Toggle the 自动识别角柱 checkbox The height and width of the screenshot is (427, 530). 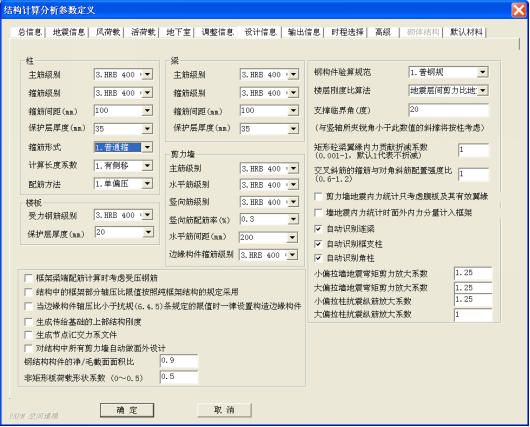(318, 258)
